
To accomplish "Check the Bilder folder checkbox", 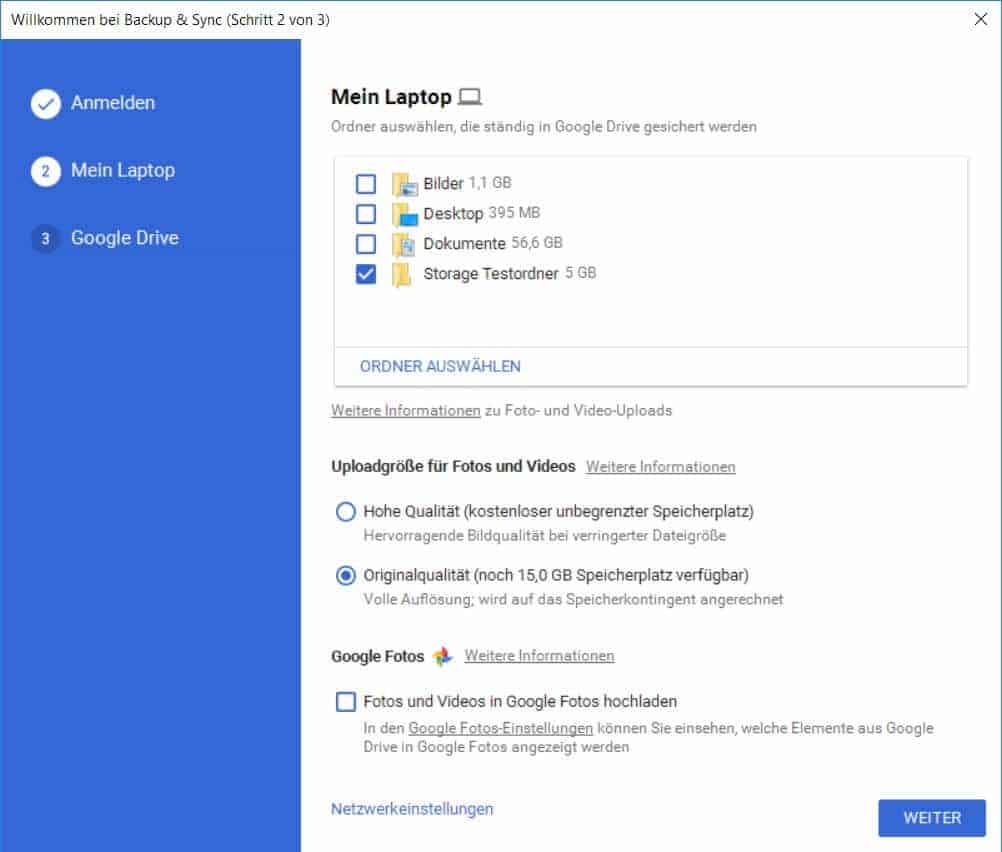I will pyautogui.click(x=366, y=184).
